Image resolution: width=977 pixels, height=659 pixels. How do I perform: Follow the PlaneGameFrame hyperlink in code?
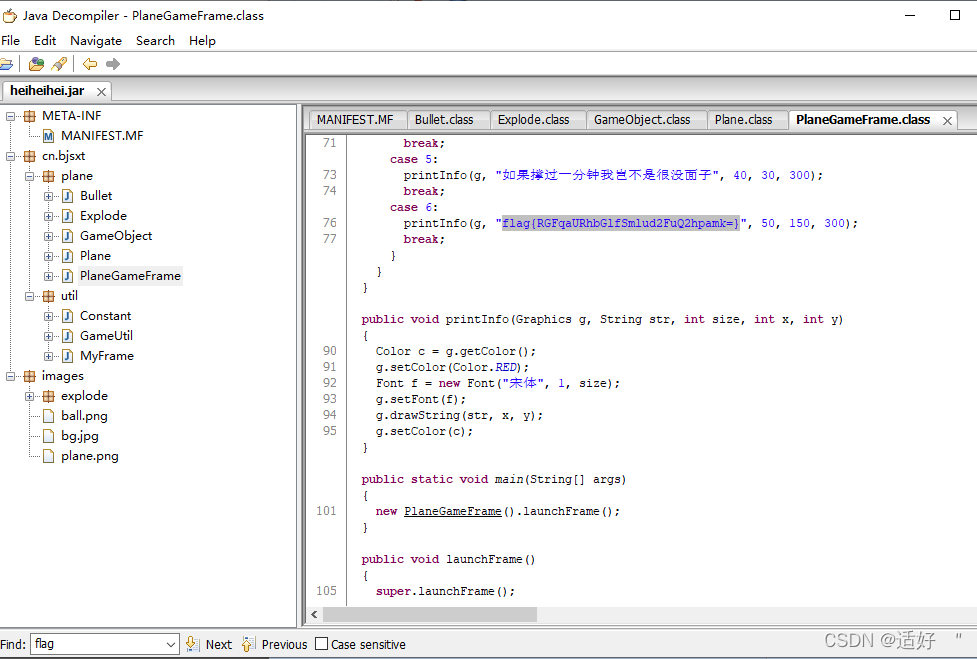[x=452, y=511]
